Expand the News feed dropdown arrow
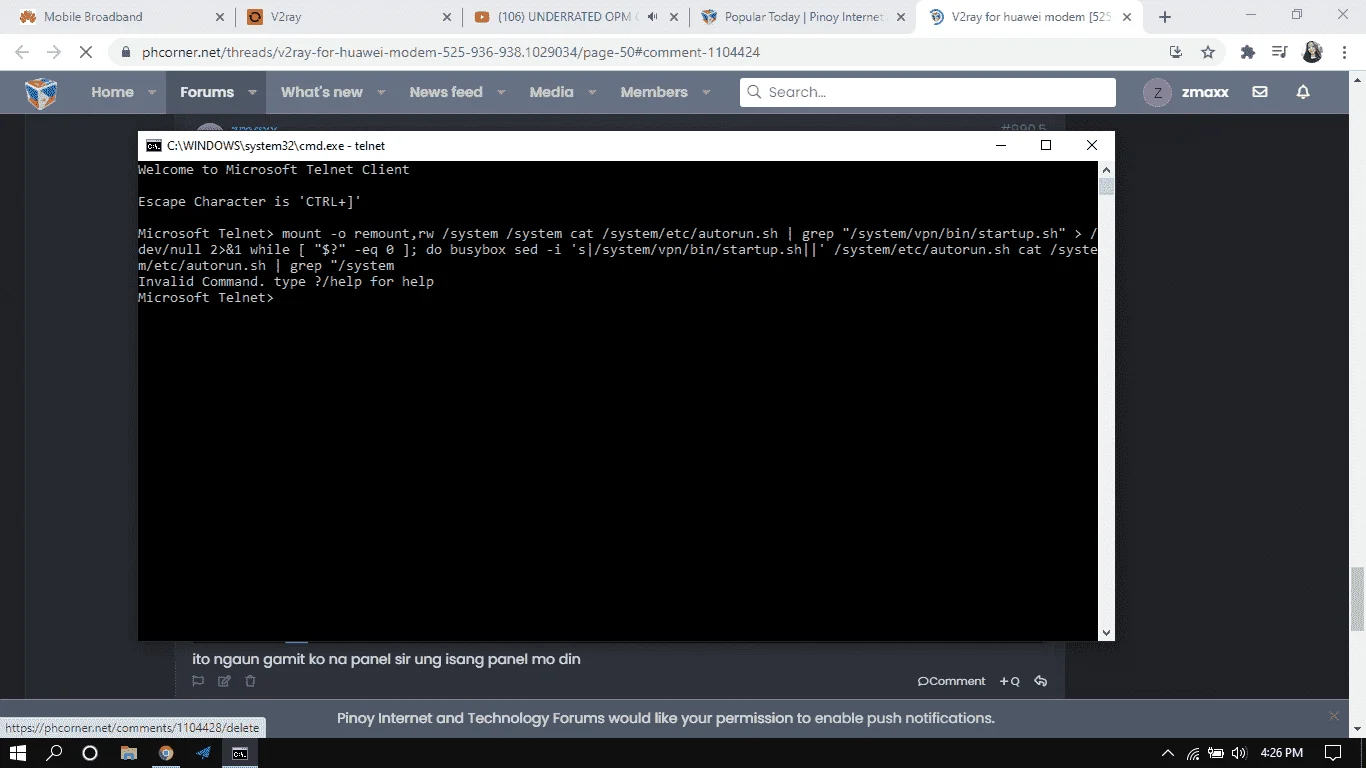 click(501, 92)
